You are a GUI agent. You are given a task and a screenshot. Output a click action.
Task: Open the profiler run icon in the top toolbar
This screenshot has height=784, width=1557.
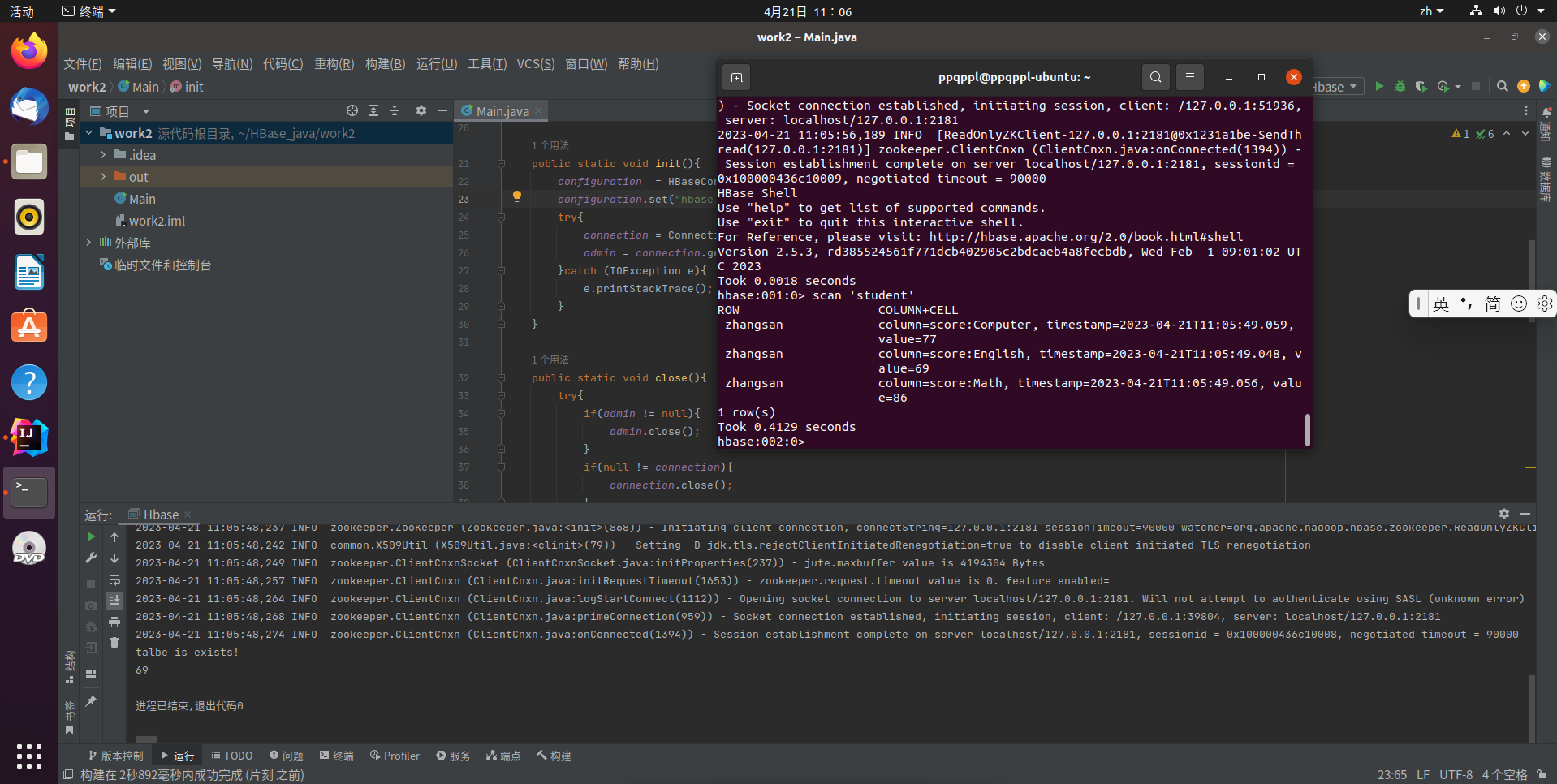point(1443,86)
